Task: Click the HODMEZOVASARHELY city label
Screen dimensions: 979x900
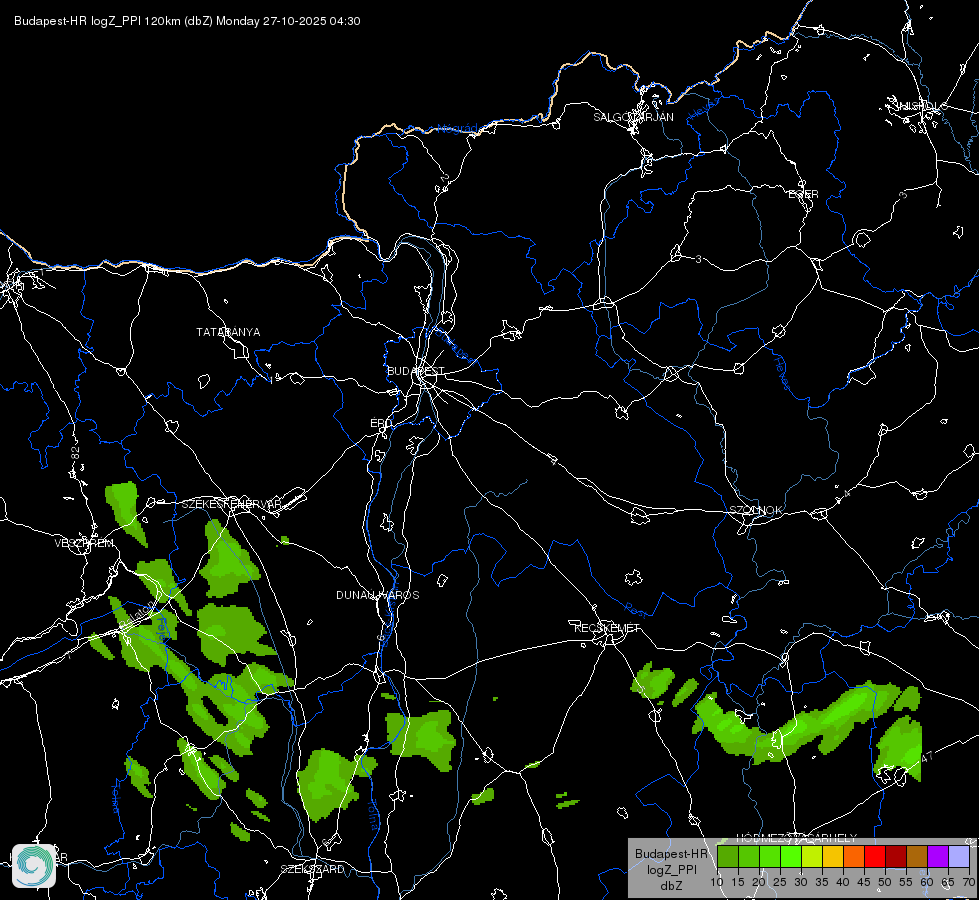Action: pos(797,838)
